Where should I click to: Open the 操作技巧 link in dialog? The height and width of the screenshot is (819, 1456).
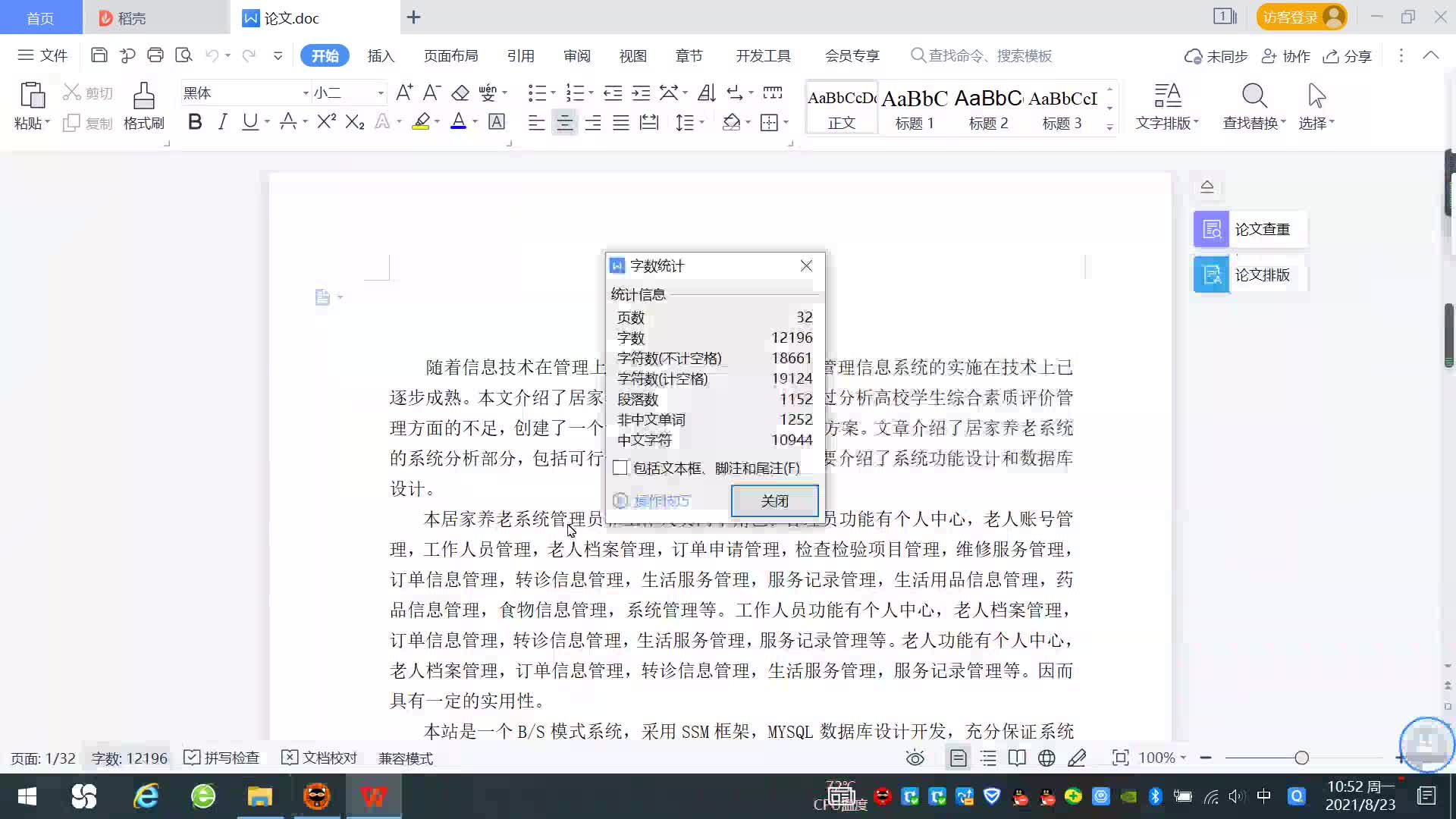(x=660, y=501)
